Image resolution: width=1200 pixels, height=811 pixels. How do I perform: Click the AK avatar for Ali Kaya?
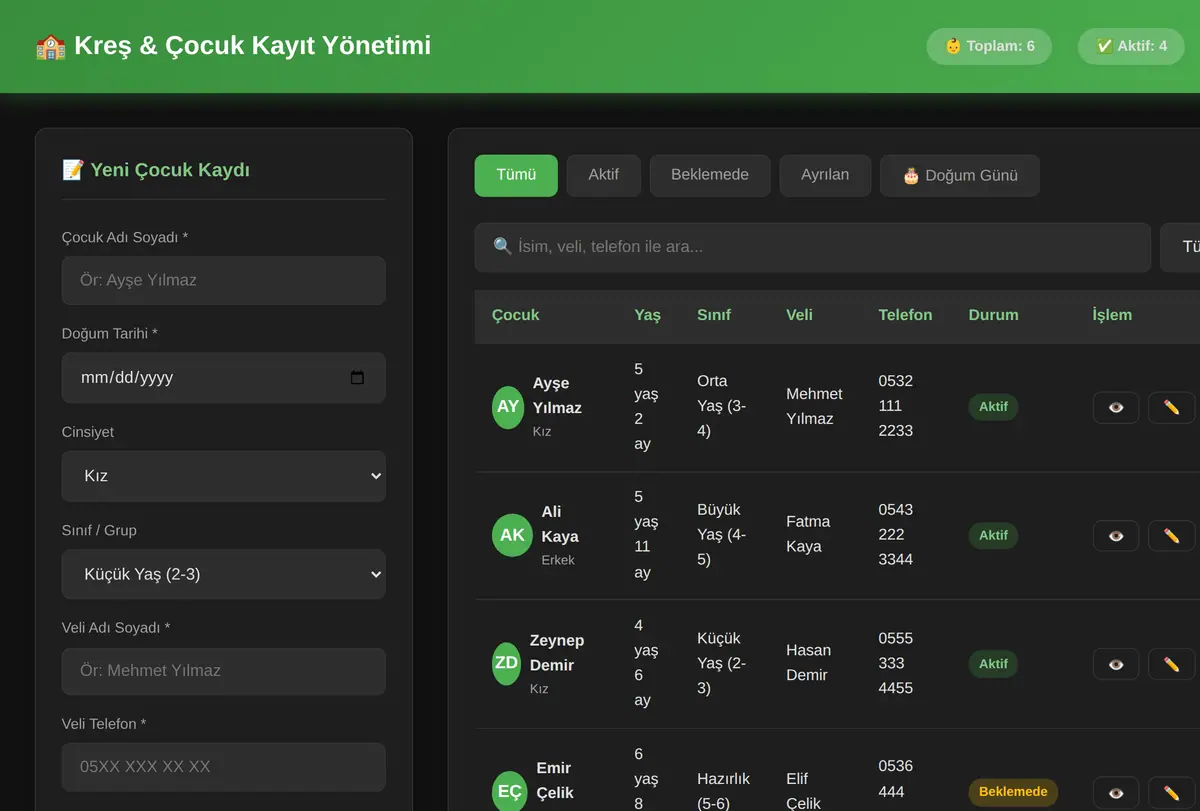click(512, 535)
